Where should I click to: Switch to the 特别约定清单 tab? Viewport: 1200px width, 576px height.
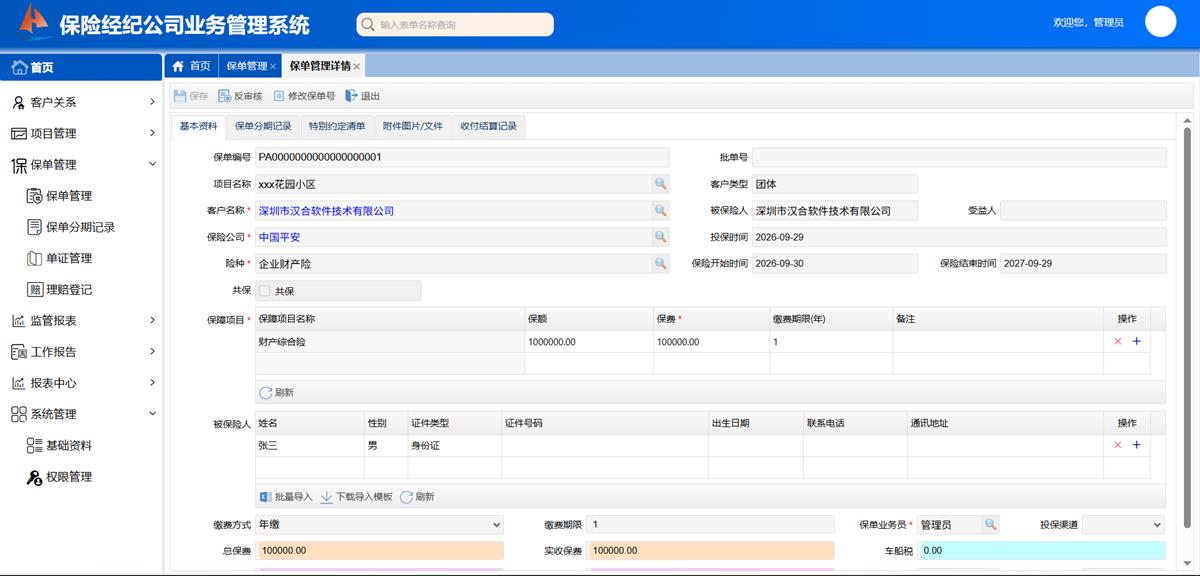pos(337,126)
